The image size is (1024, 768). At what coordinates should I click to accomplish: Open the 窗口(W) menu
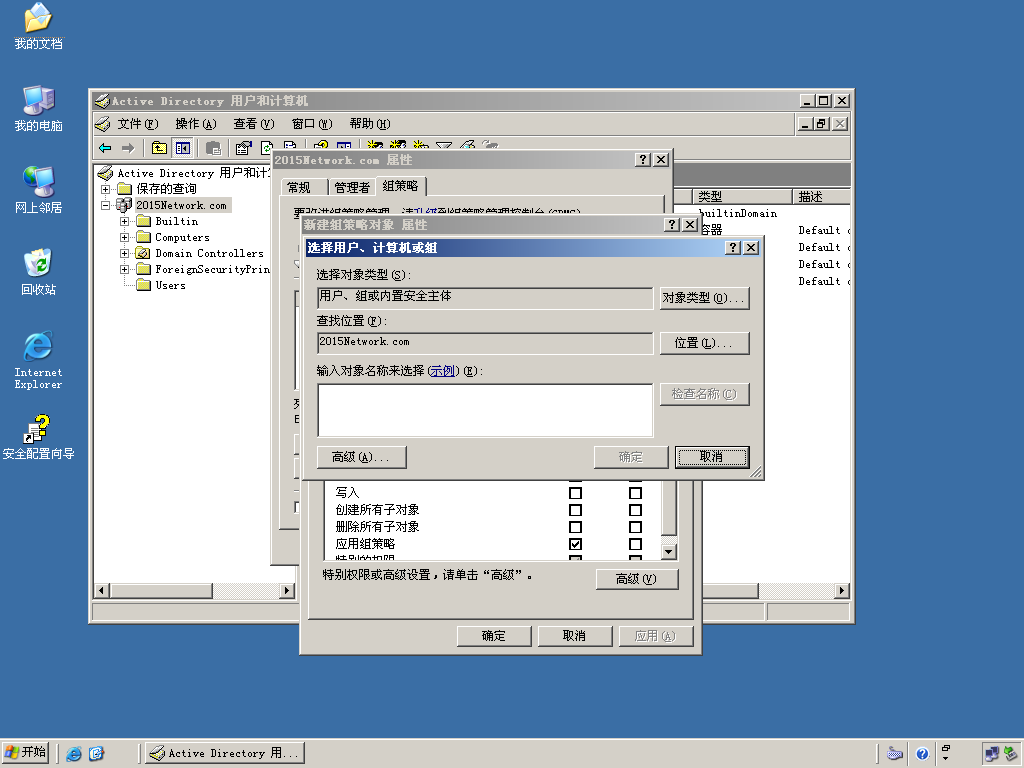(312, 124)
